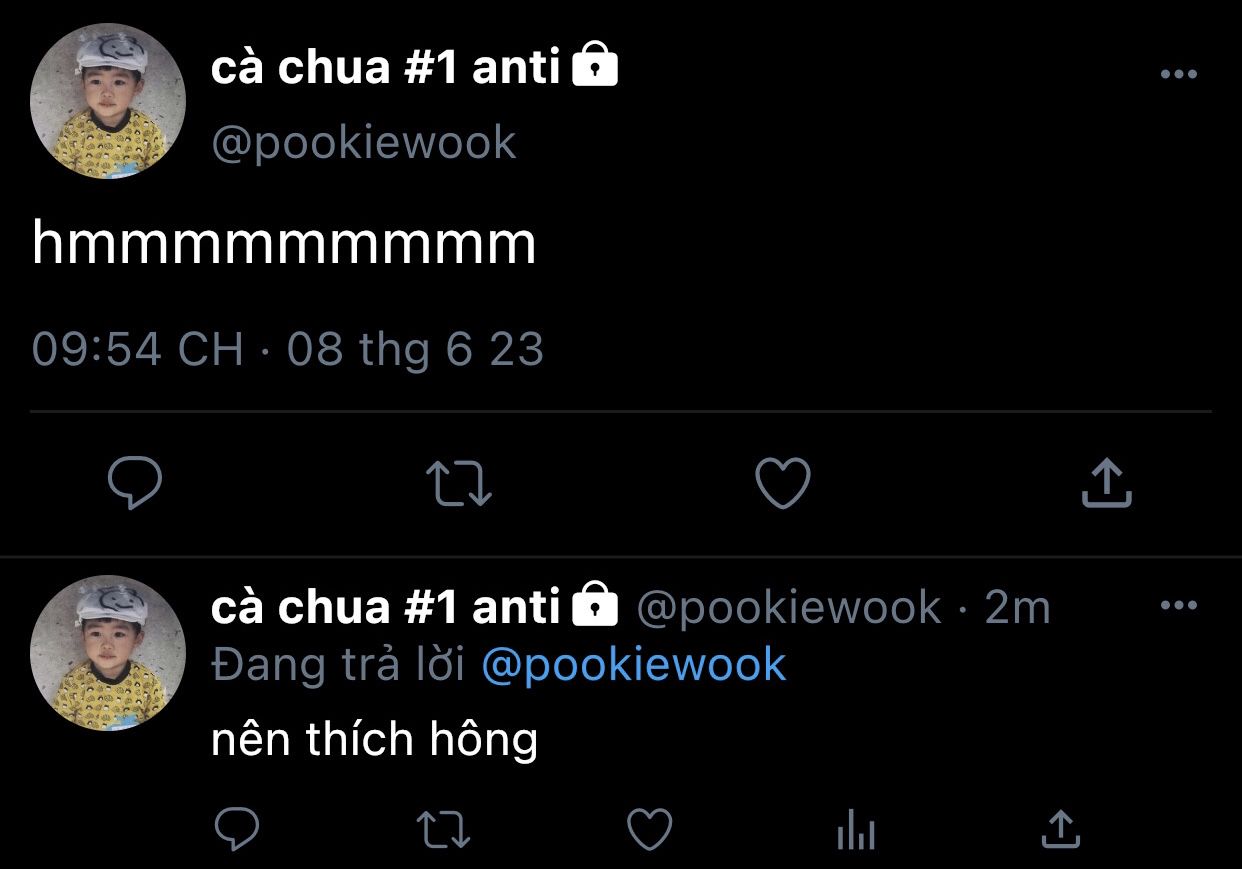
Task: View analytics of the reply tweet
Action: [x=855, y=830]
